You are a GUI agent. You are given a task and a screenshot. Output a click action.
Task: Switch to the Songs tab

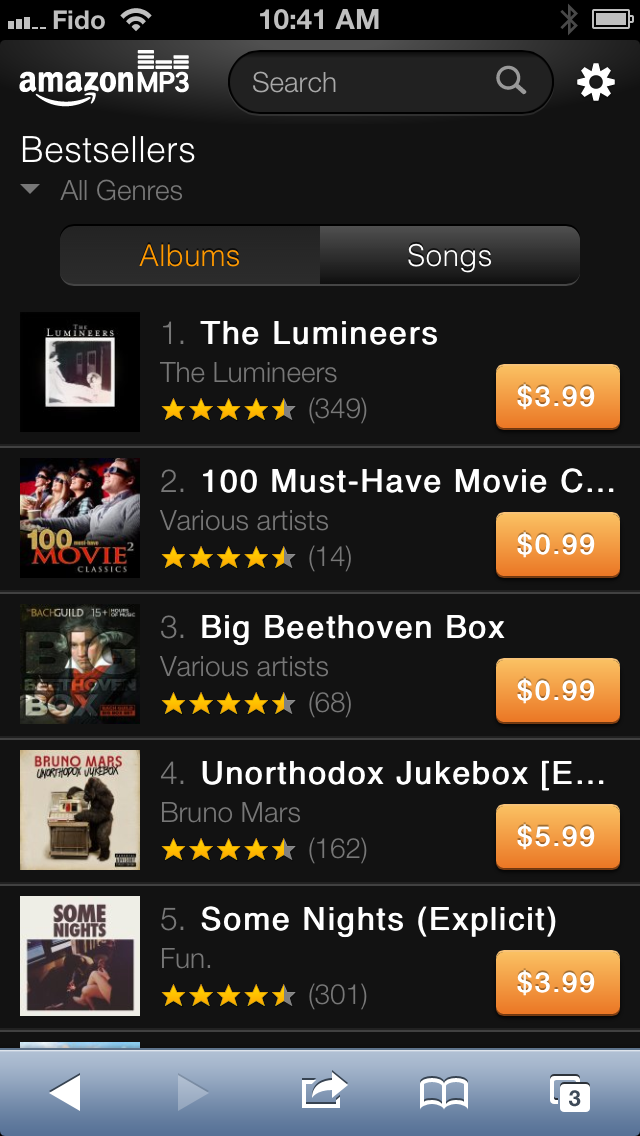(x=449, y=256)
